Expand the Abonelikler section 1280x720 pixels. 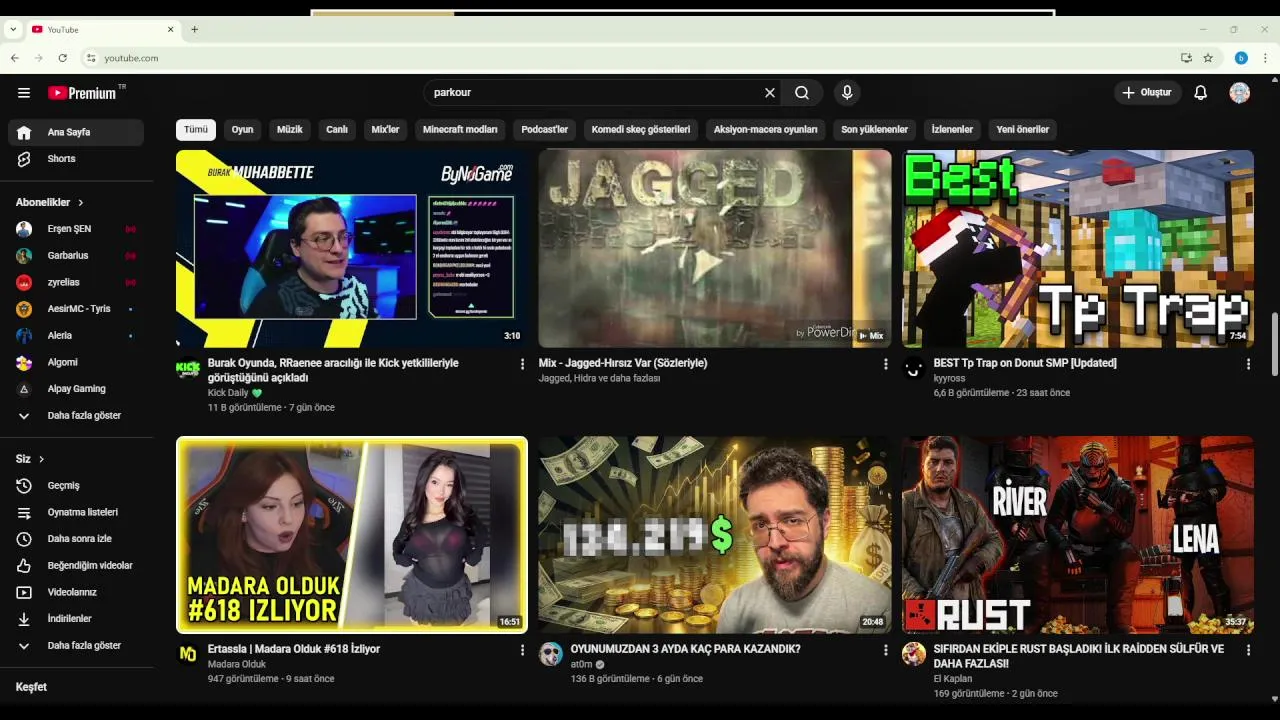(x=50, y=202)
